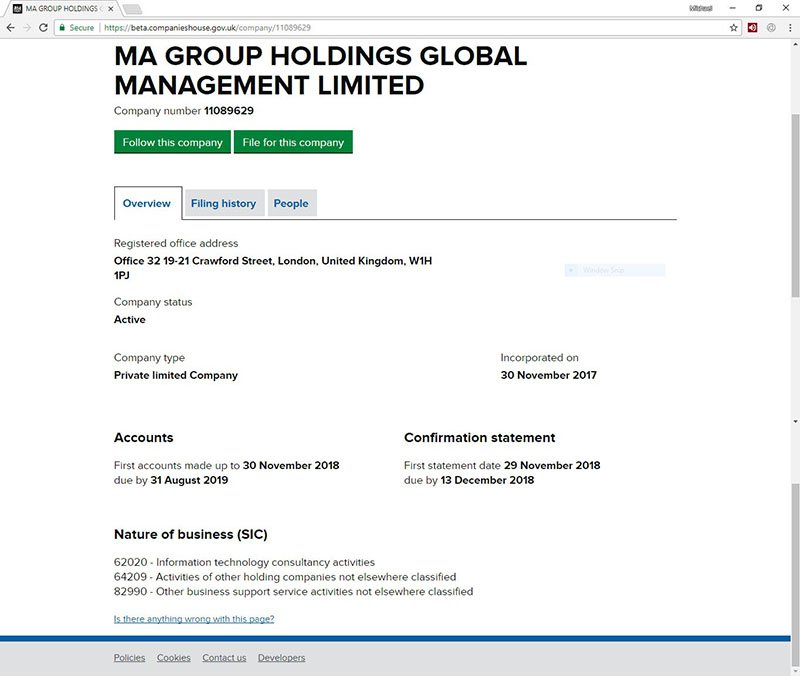This screenshot has height=676, width=800.
Task: Switch to the Filing history tab
Action: point(223,203)
